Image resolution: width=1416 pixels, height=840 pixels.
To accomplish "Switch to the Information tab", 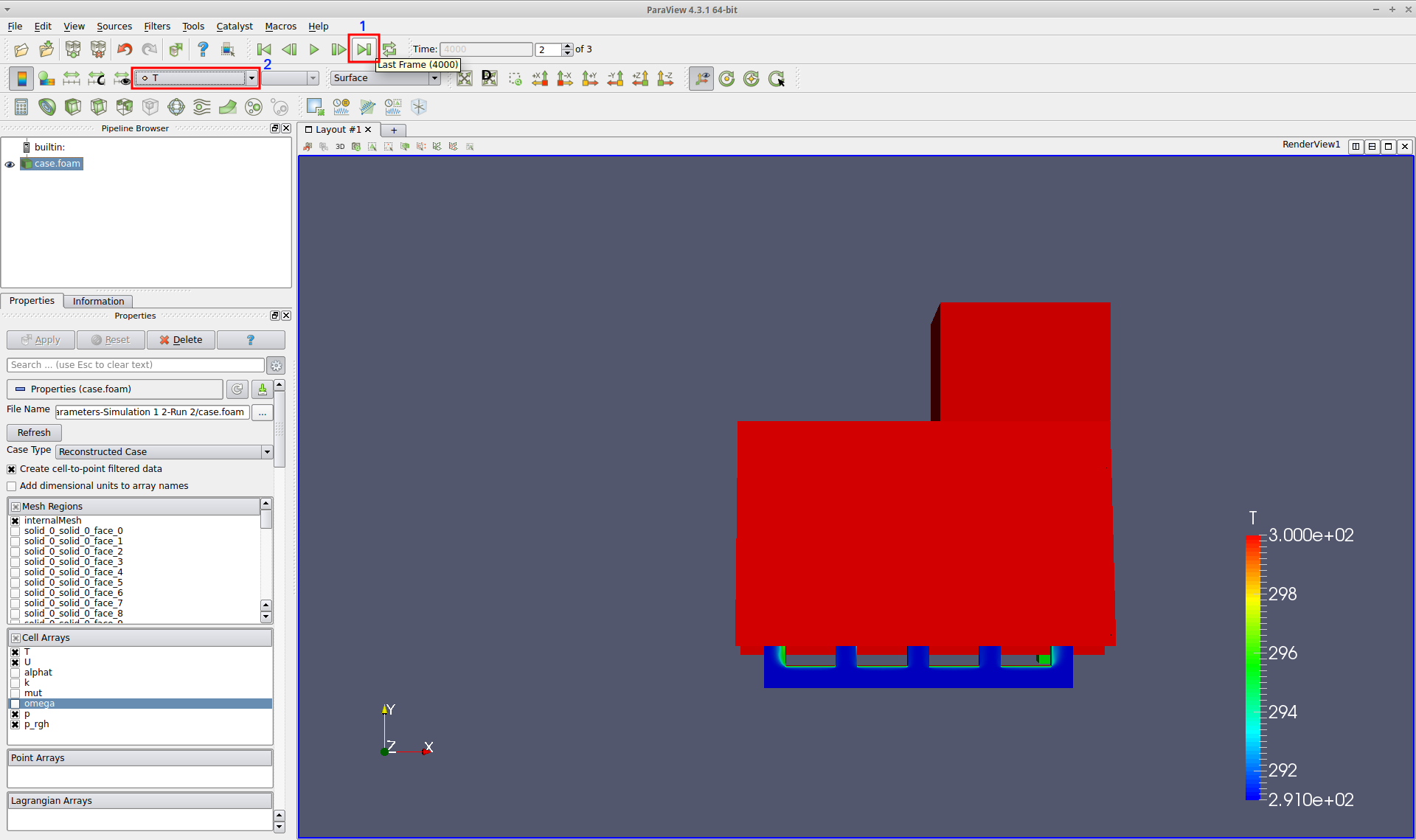I will (x=98, y=301).
